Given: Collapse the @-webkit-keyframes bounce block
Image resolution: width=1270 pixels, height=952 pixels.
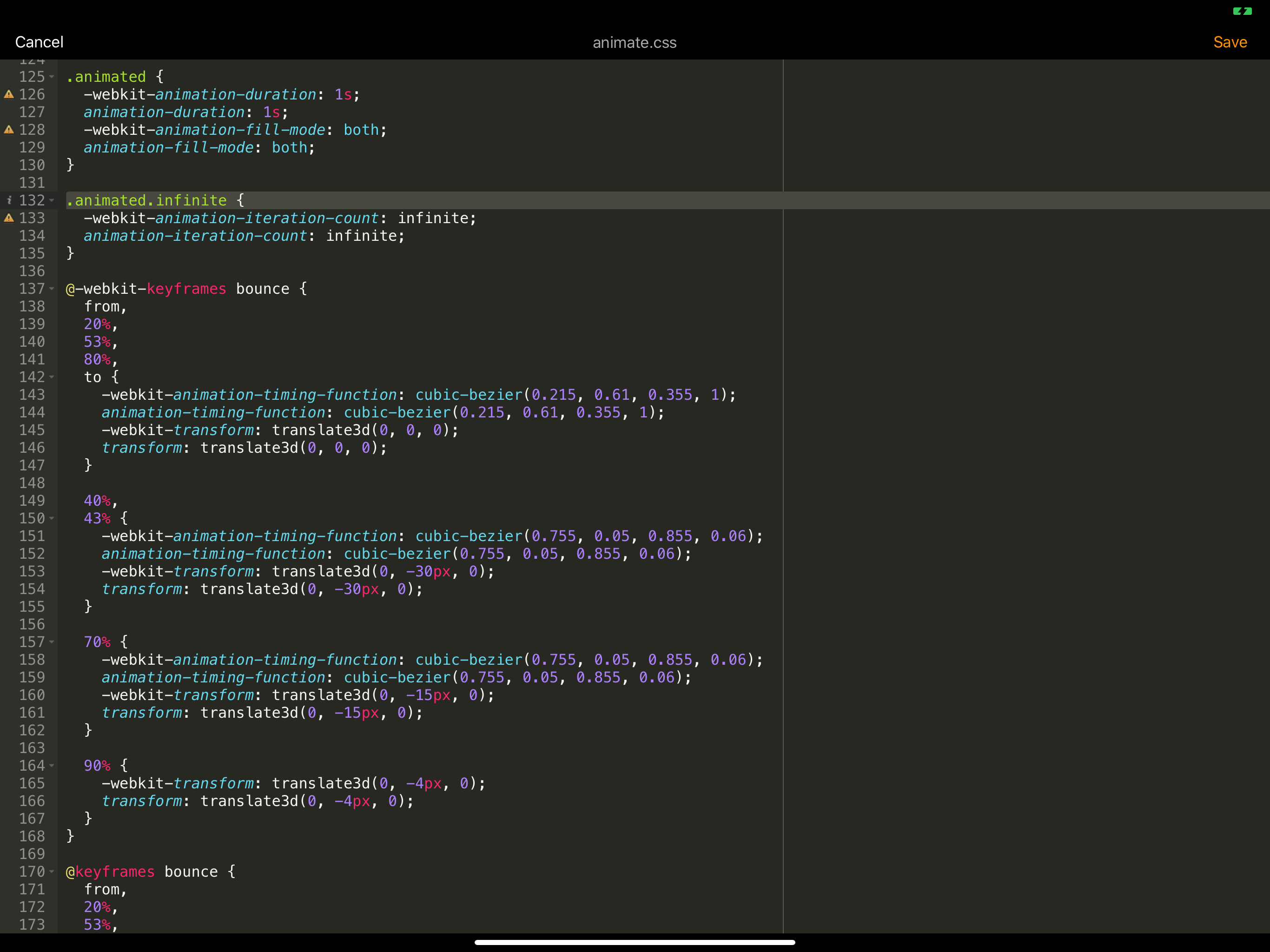Looking at the screenshot, I should (x=52, y=289).
